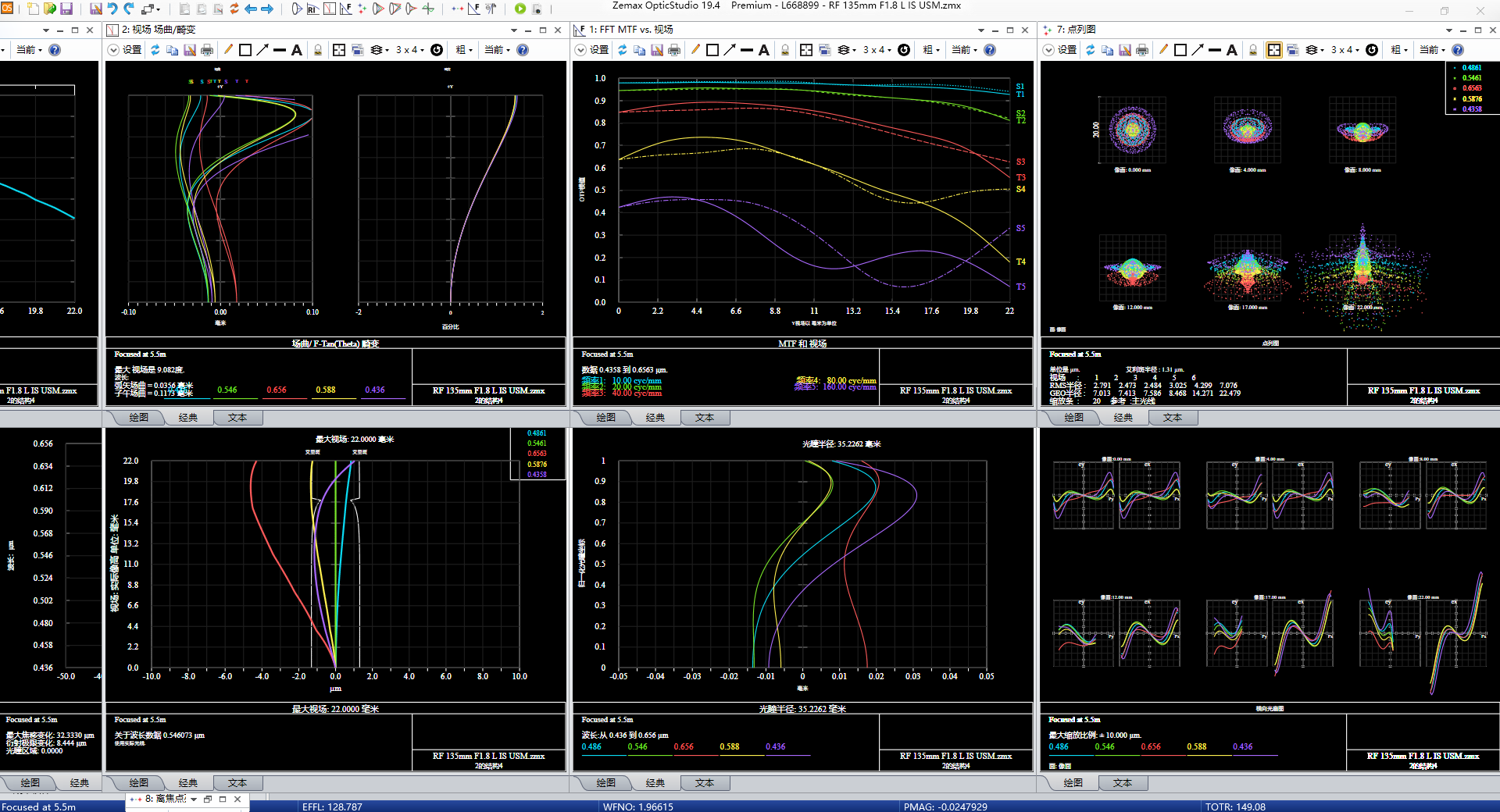1500x812 pixels.
Task: Click the Save As icon in top toolbar
Action: click(x=96, y=9)
